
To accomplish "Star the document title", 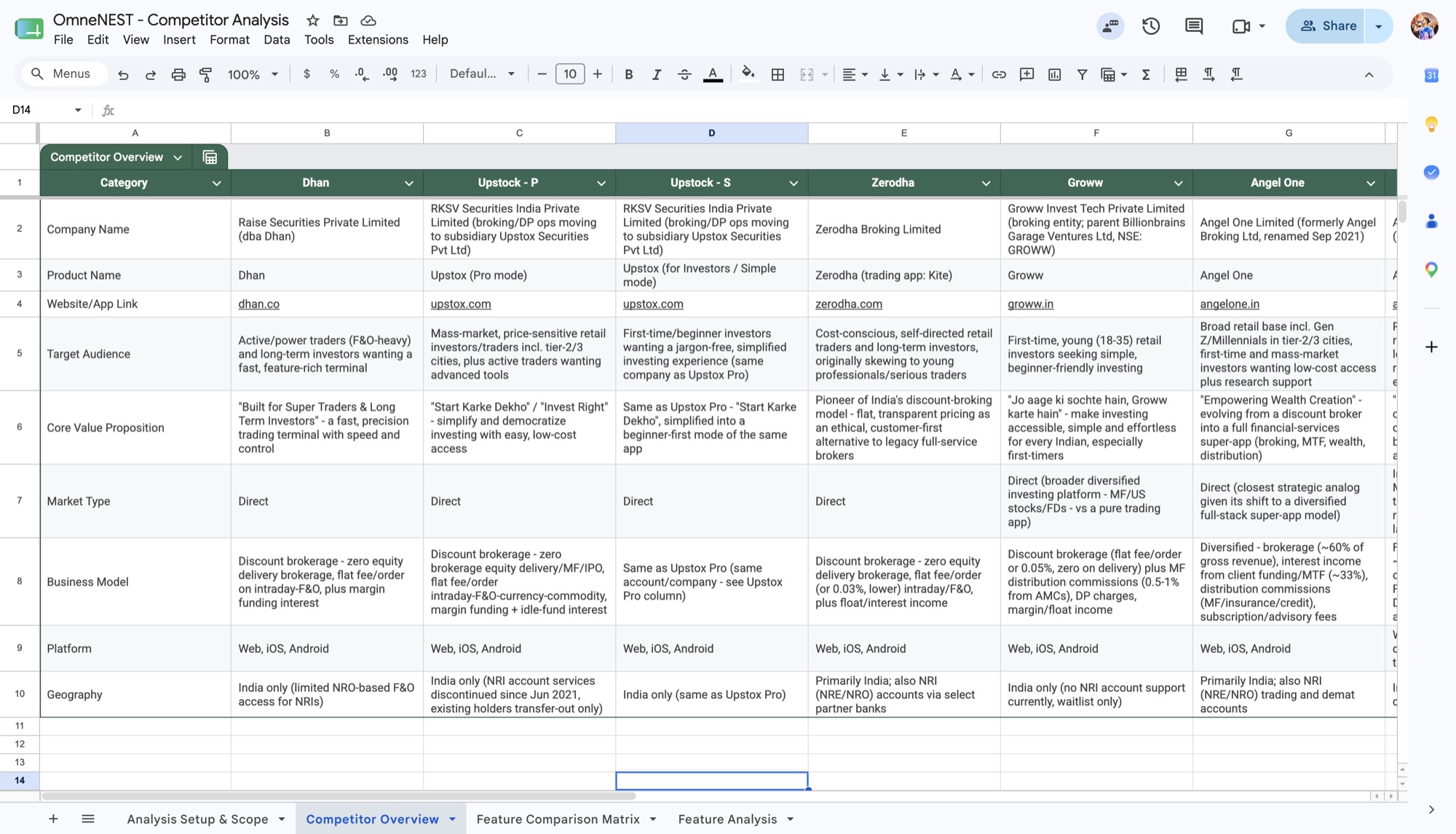I will (x=312, y=20).
